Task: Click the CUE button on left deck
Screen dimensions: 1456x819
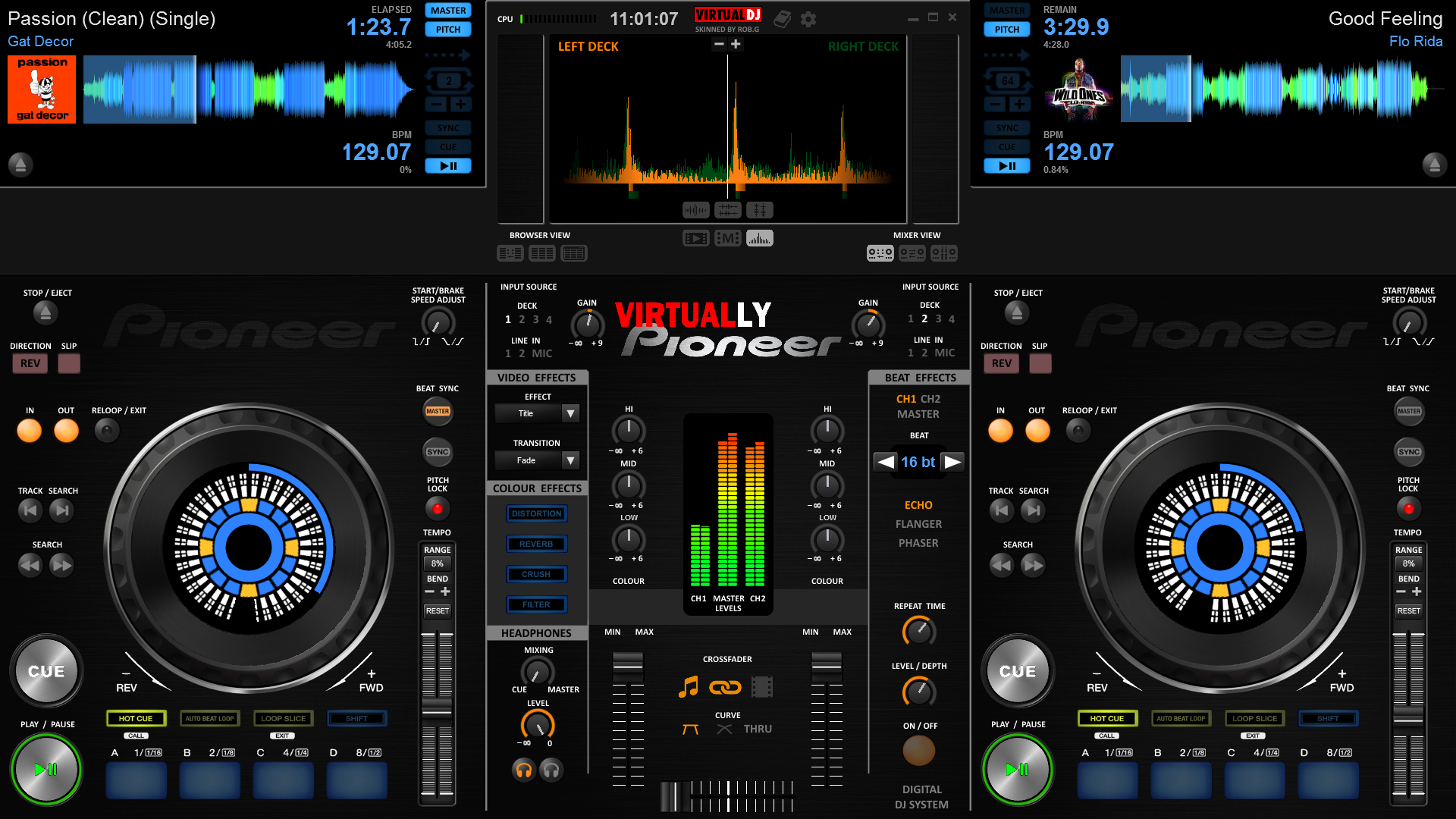Action: [47, 669]
